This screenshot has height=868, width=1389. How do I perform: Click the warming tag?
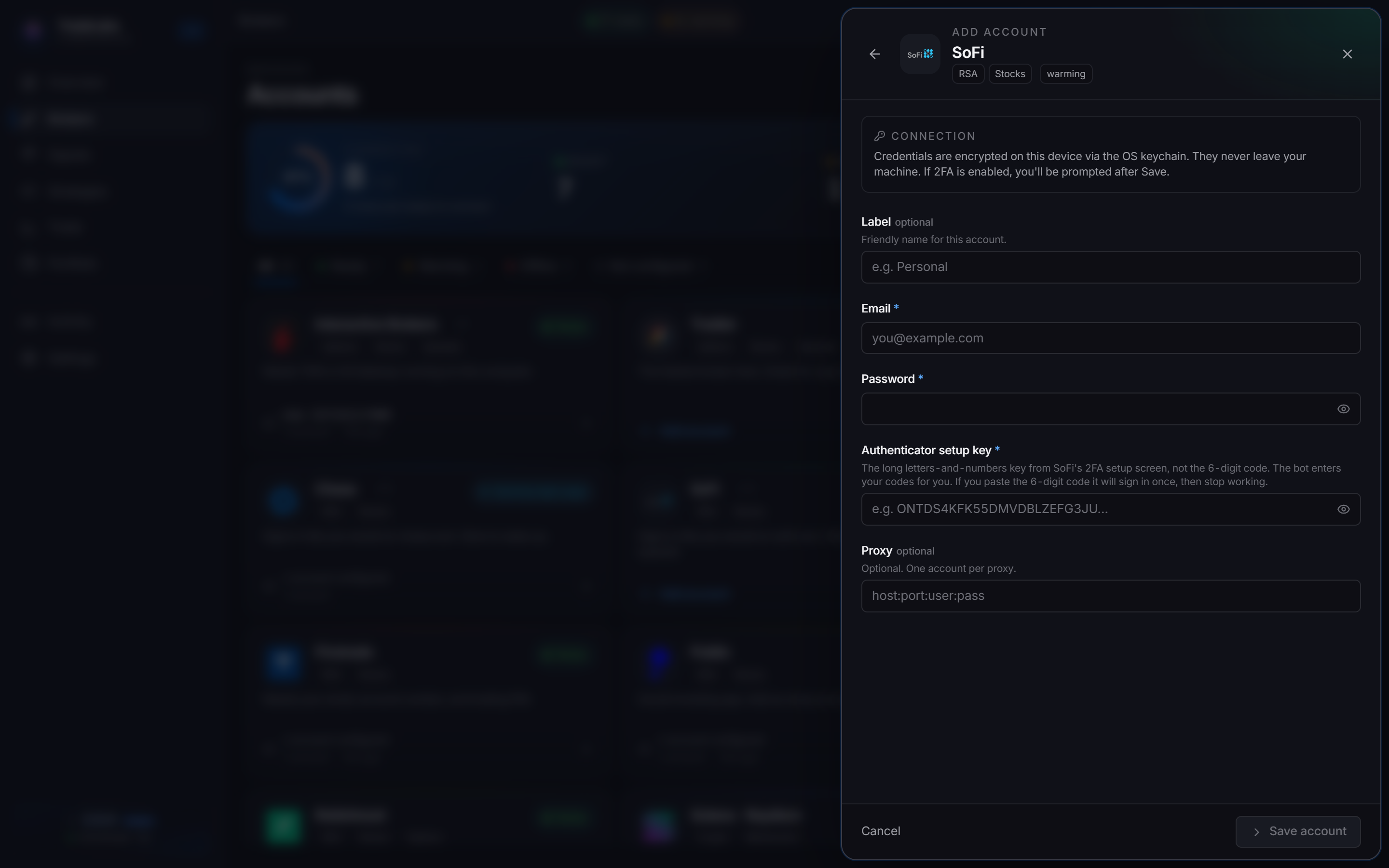click(x=1066, y=74)
